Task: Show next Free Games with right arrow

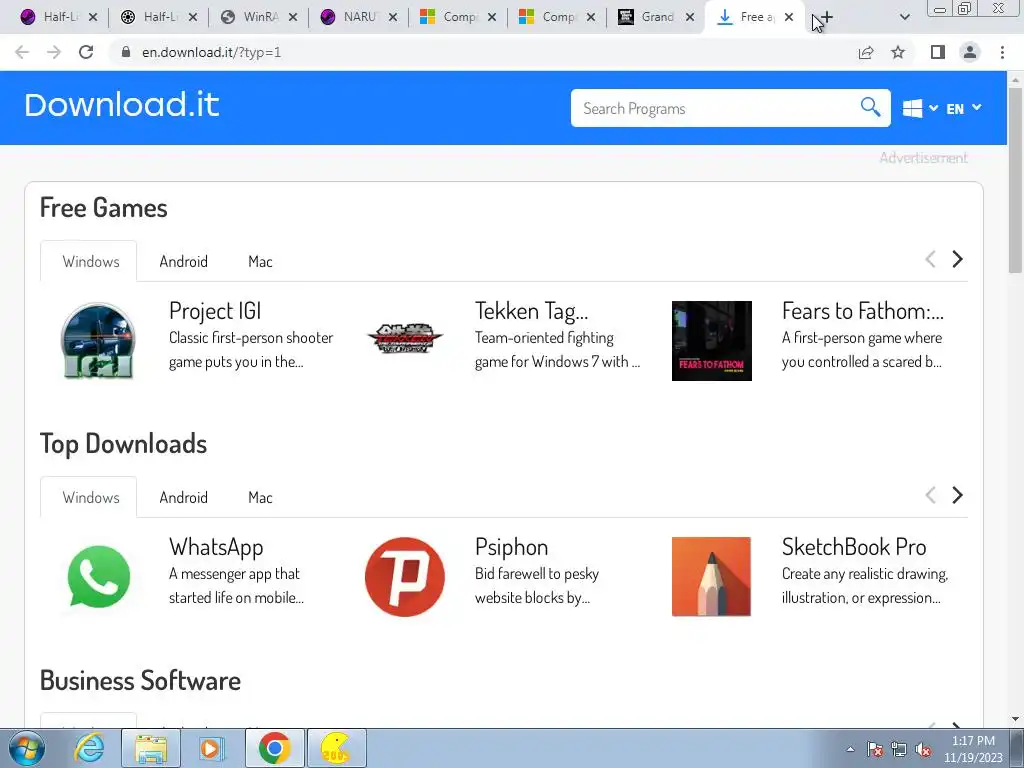Action: pos(957,259)
